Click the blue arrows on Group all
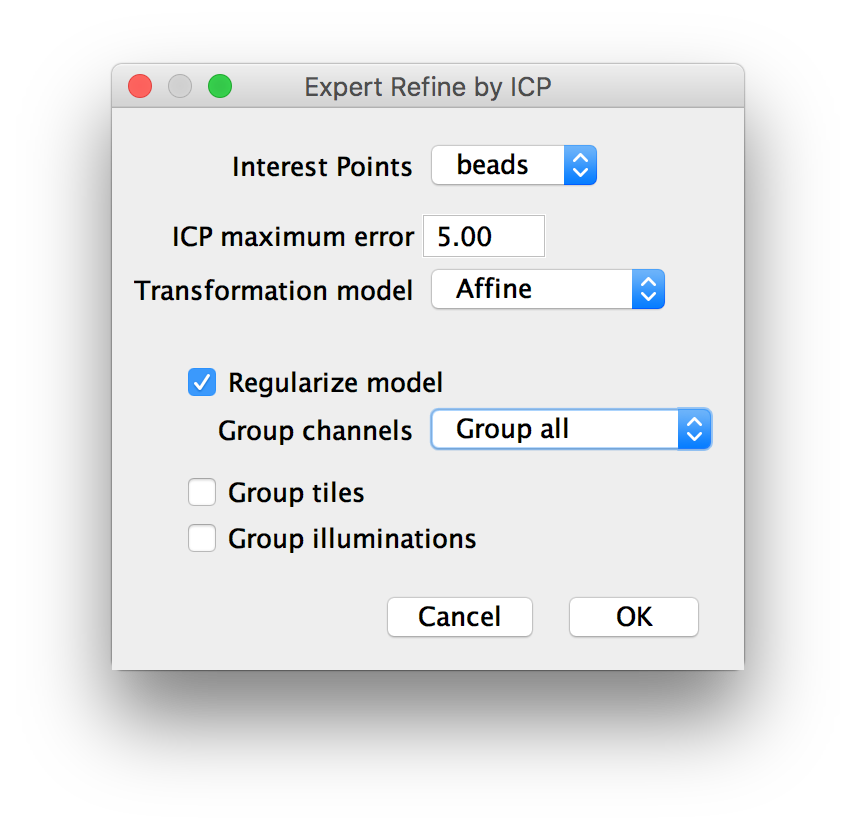The image size is (856, 830). [694, 429]
